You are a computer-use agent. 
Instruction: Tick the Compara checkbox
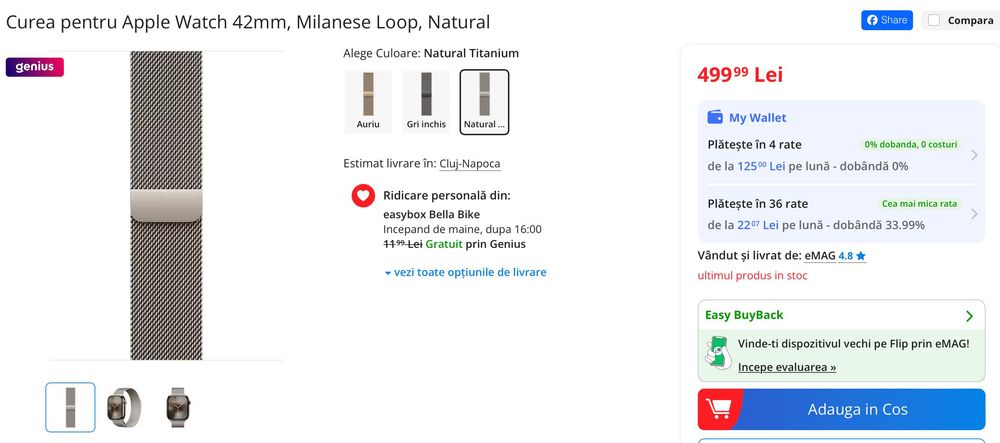pos(934,20)
